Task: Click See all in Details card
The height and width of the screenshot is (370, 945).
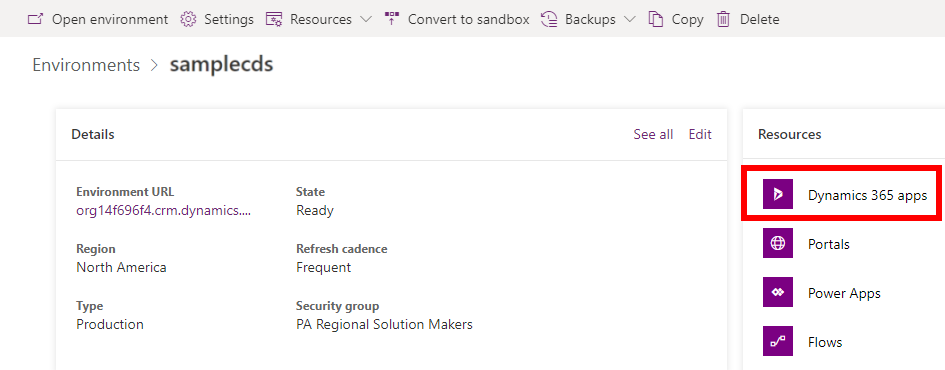Action: pos(653,134)
